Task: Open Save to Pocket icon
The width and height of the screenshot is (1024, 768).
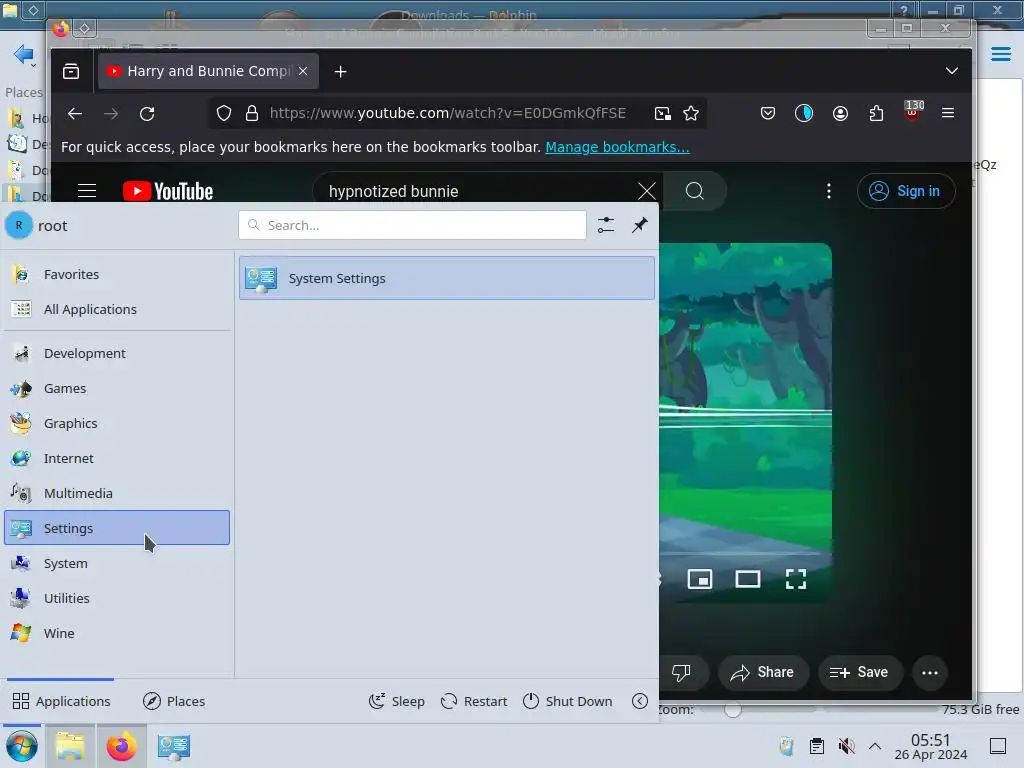Action: point(768,114)
